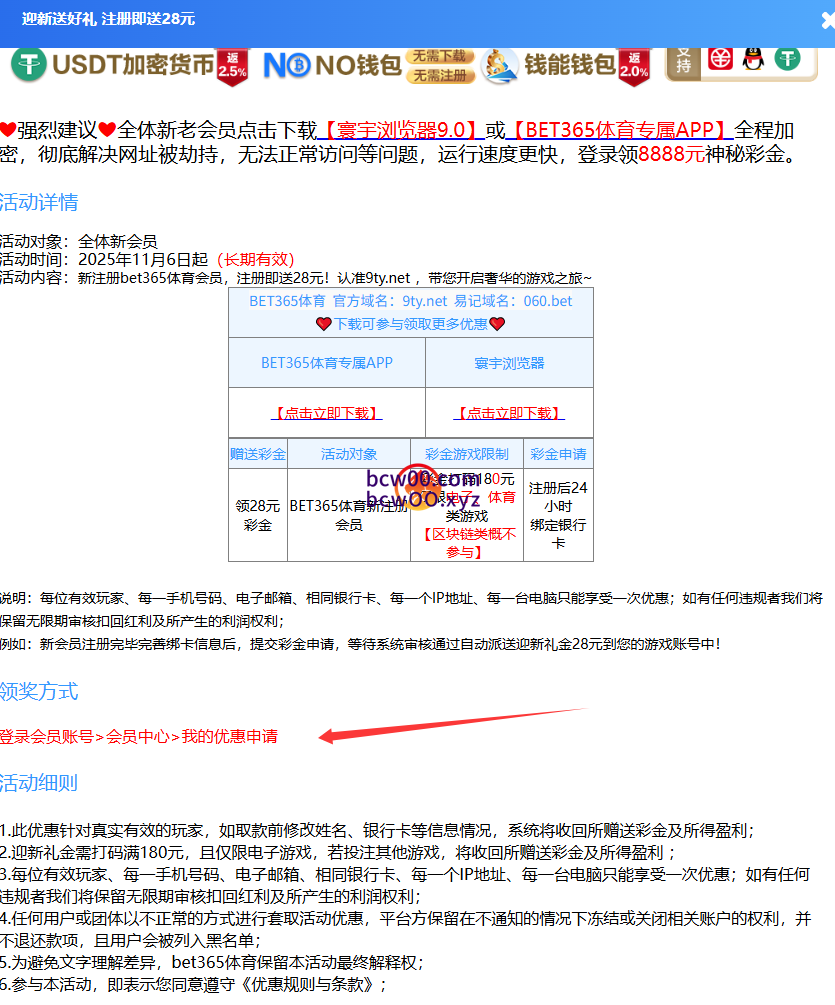Click the 钱能钱包 wallet icon

pyautogui.click(x=499, y=65)
